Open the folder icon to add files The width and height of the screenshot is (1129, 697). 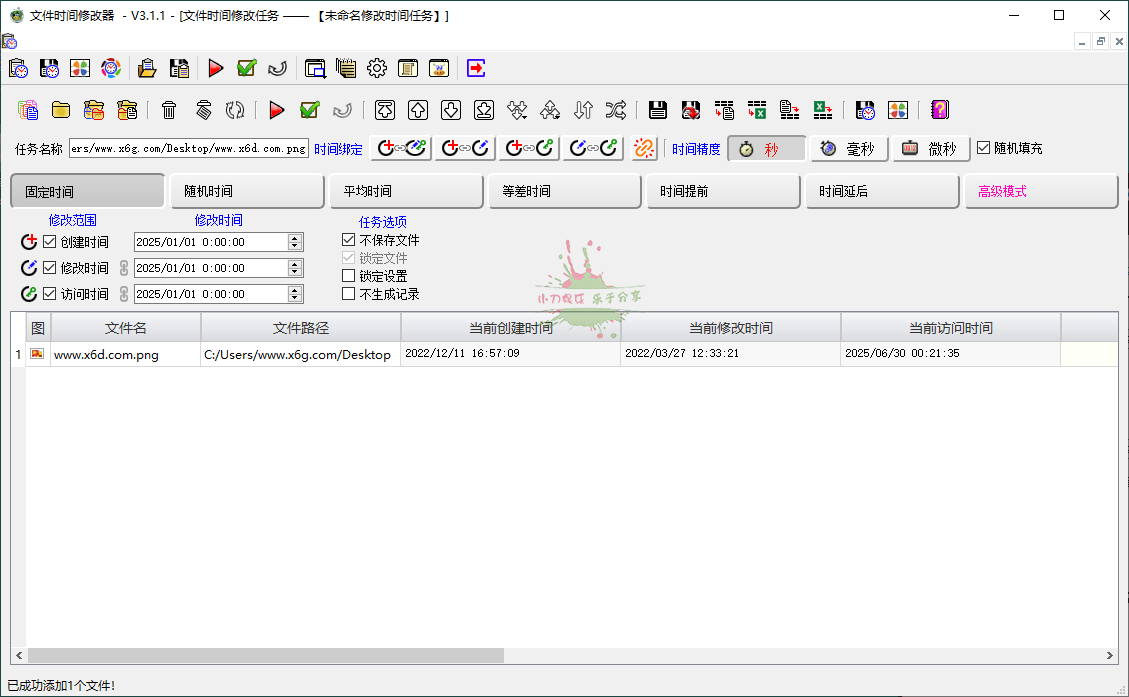(x=60, y=110)
